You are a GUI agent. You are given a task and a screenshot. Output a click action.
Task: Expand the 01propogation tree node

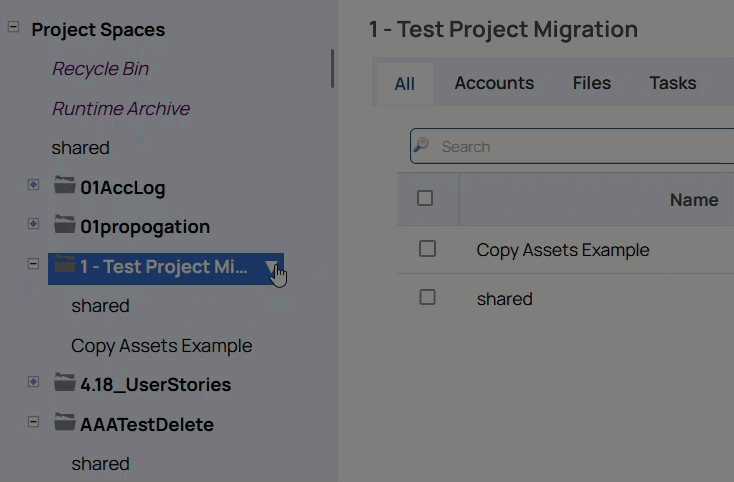click(x=33, y=224)
